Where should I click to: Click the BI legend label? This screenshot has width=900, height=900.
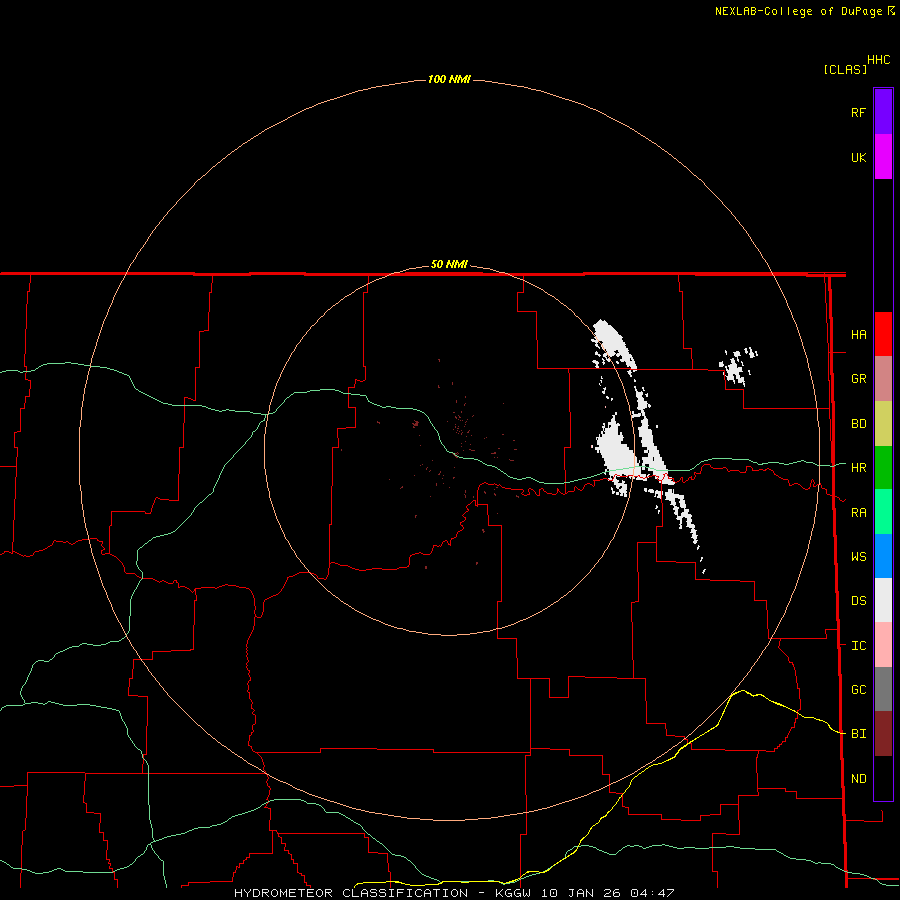(x=858, y=734)
